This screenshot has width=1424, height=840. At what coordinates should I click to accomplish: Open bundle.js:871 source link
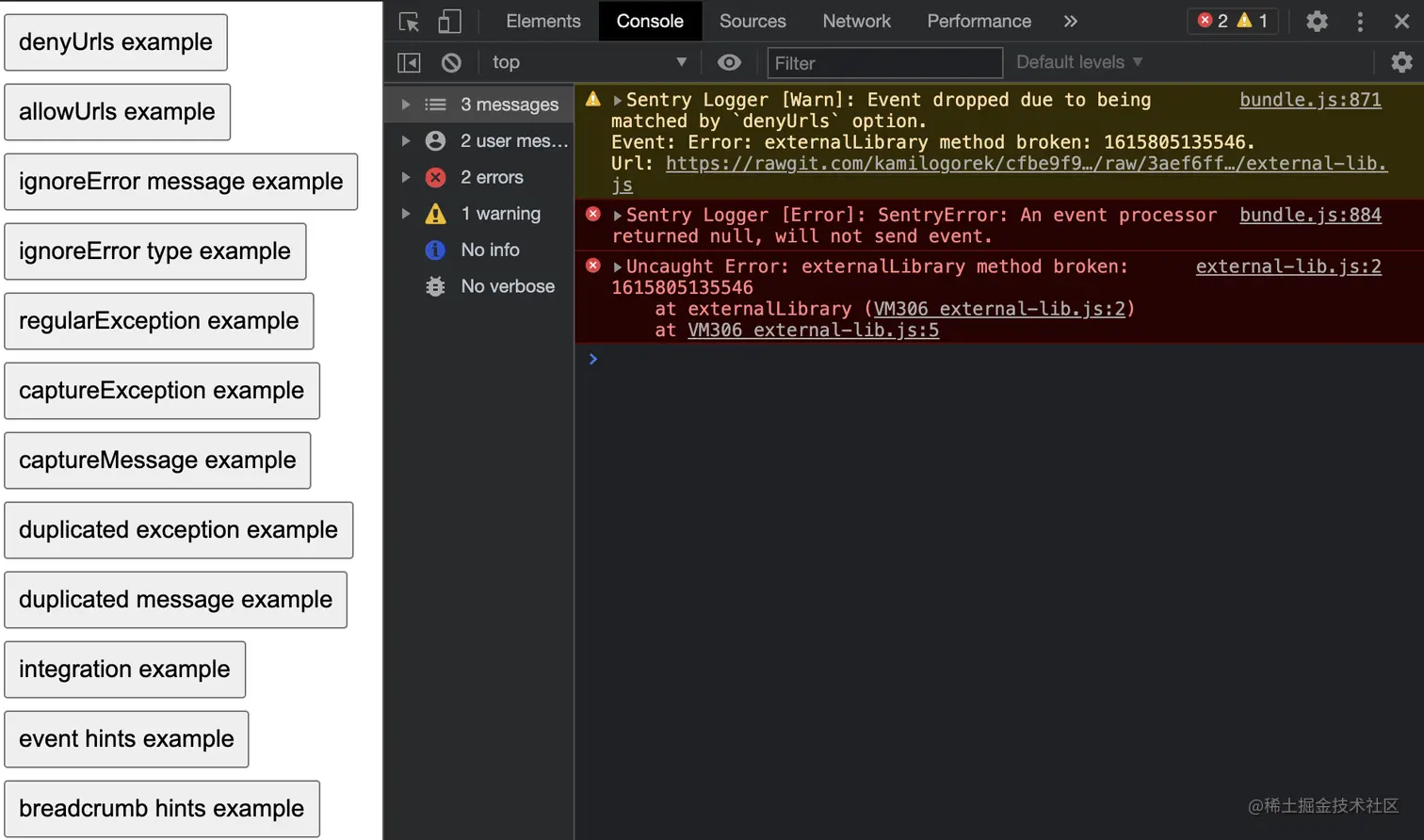click(1310, 100)
